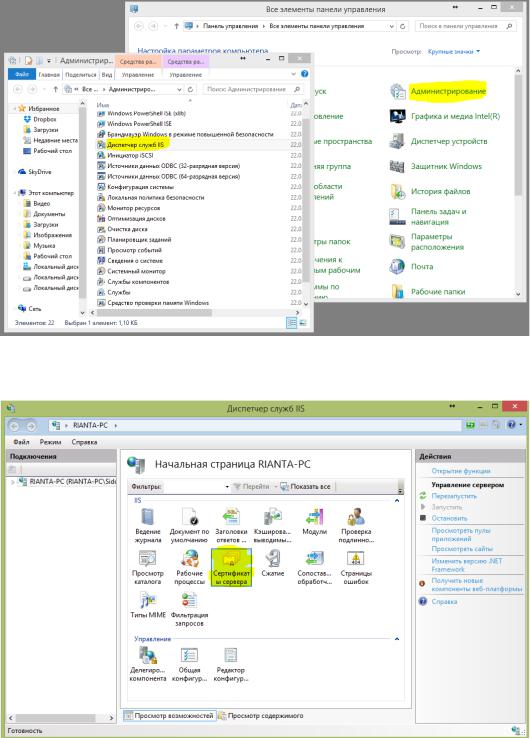Open the Фильтры combo box dropdown

227,487
